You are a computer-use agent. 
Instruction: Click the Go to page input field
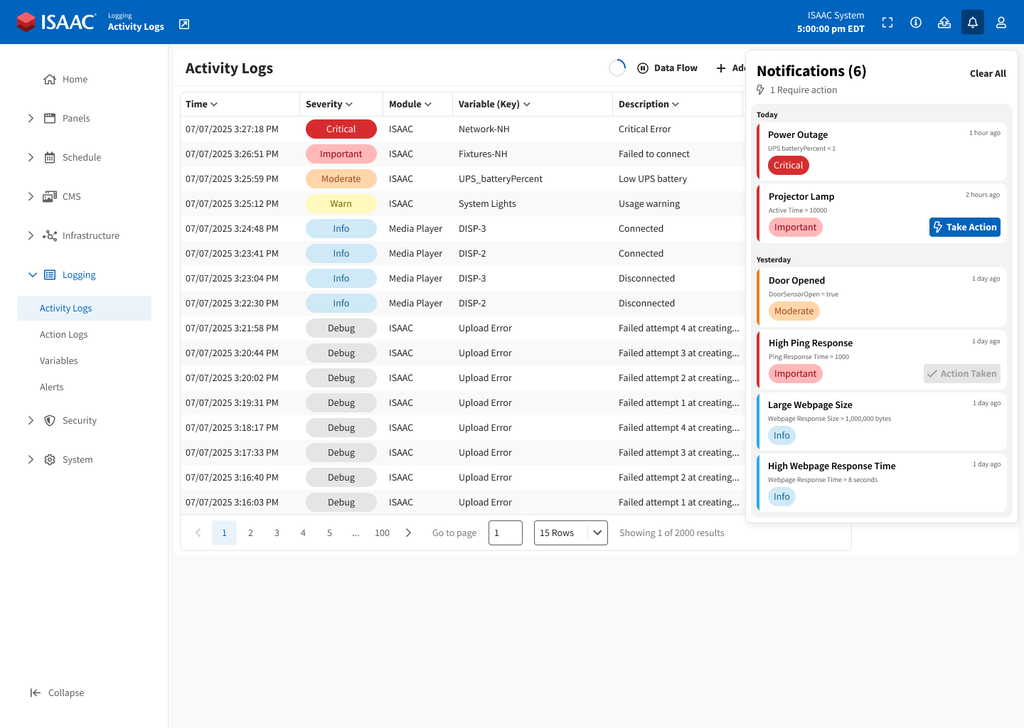(505, 533)
